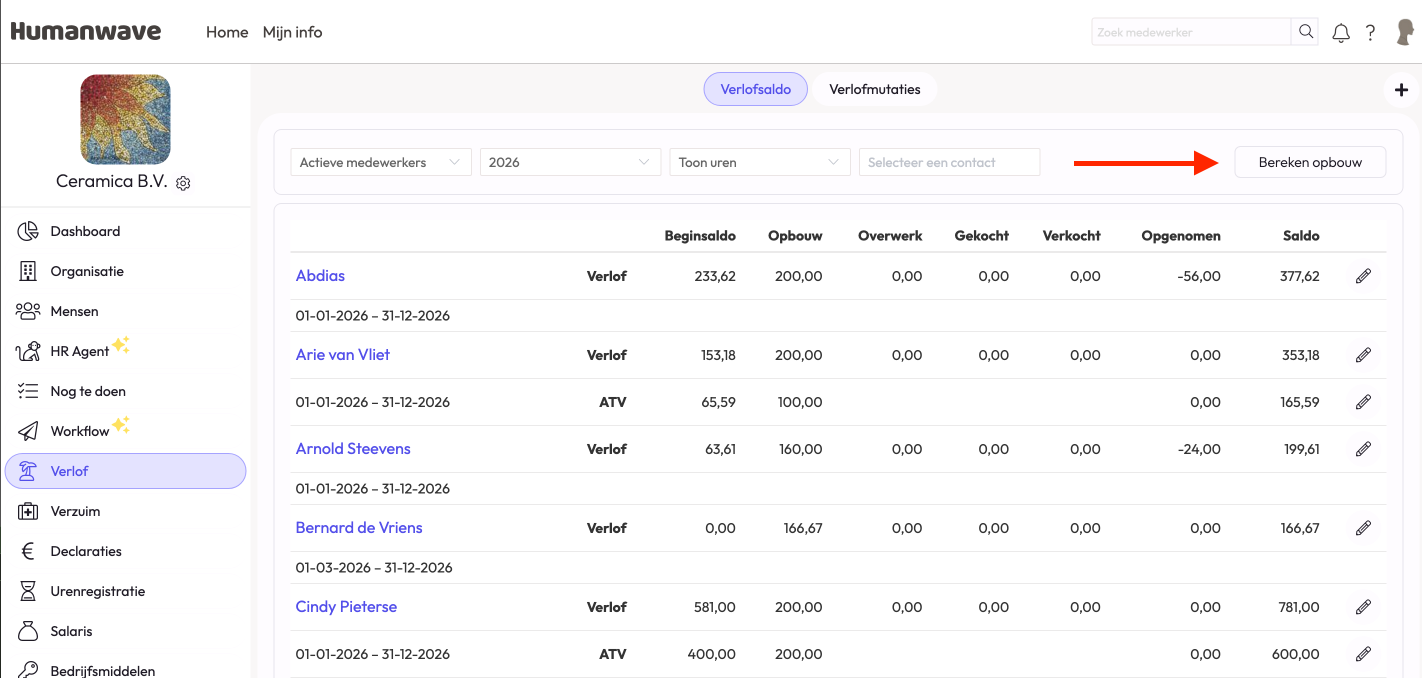Edit Cindy Pieterse Verlof row pencil icon

pos(1363,607)
